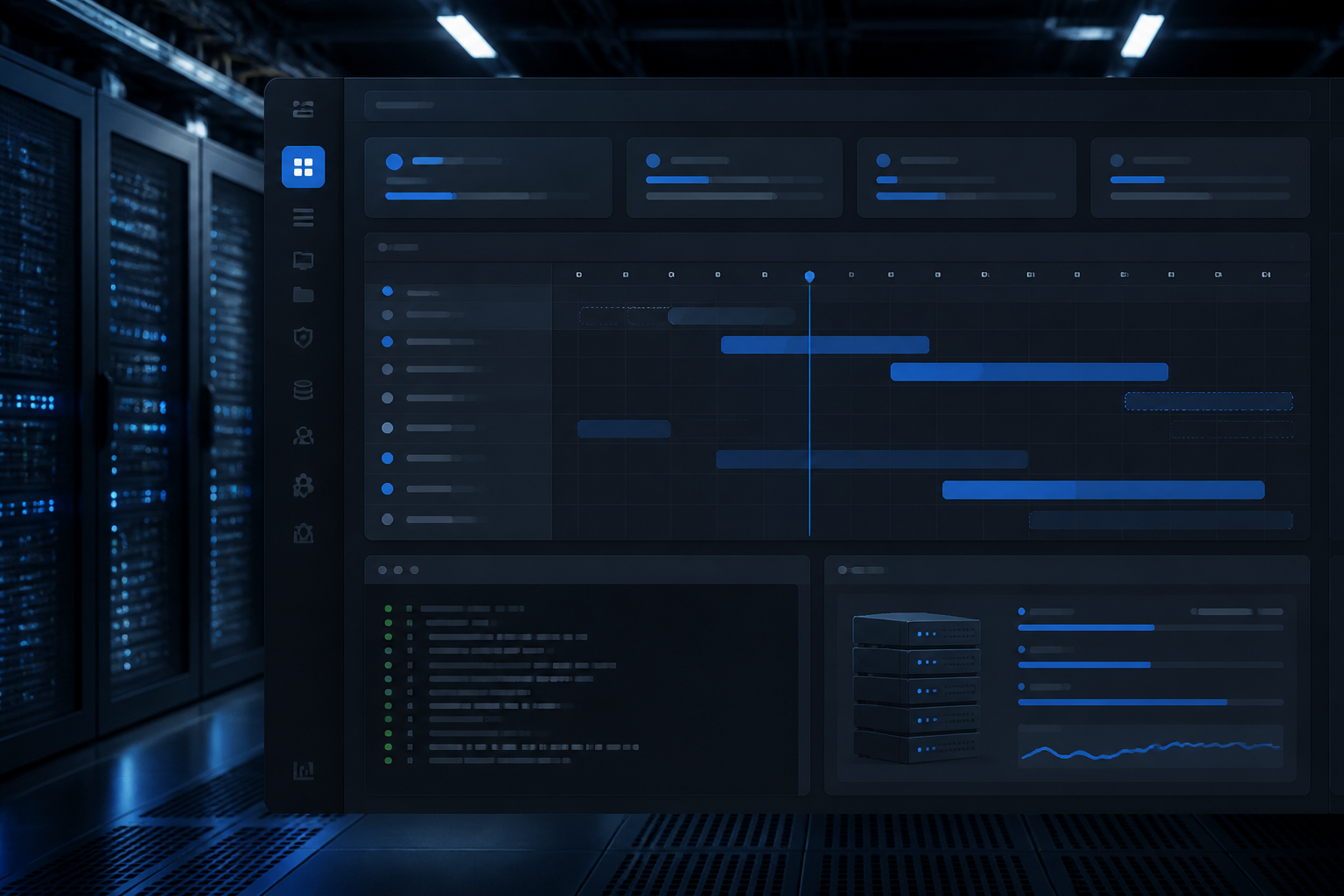Screen dimensions: 1344x896
Task: Click the blue current-time marker on the timeline header
Action: 809,276
